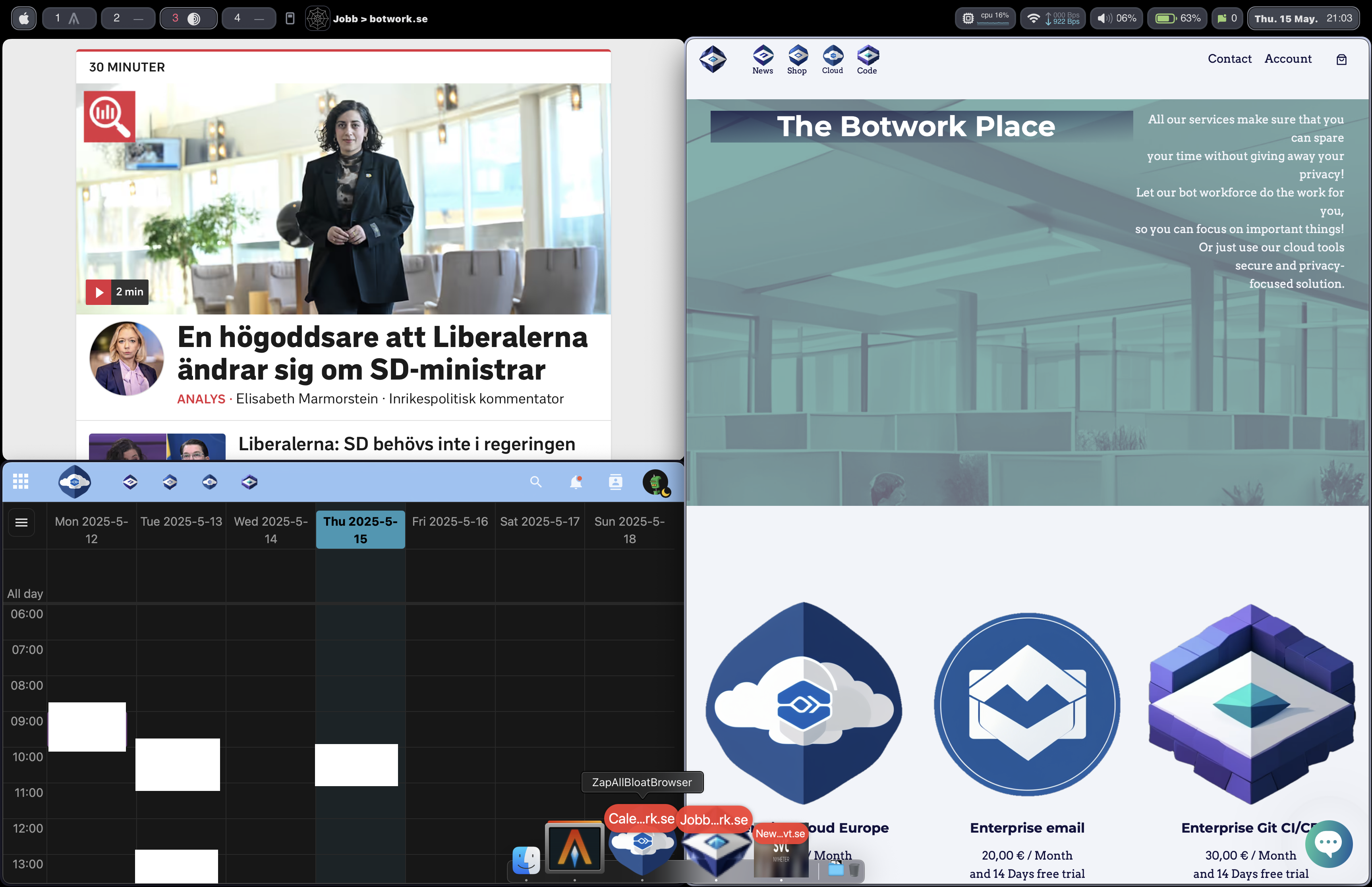1372x887 pixels.
Task: Select the Wed 2025-5-14 column header
Action: 271,530
